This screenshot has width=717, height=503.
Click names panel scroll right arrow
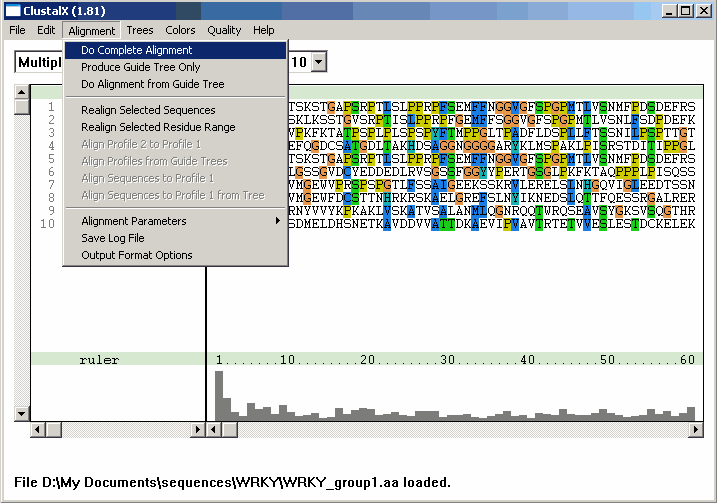tap(198, 430)
